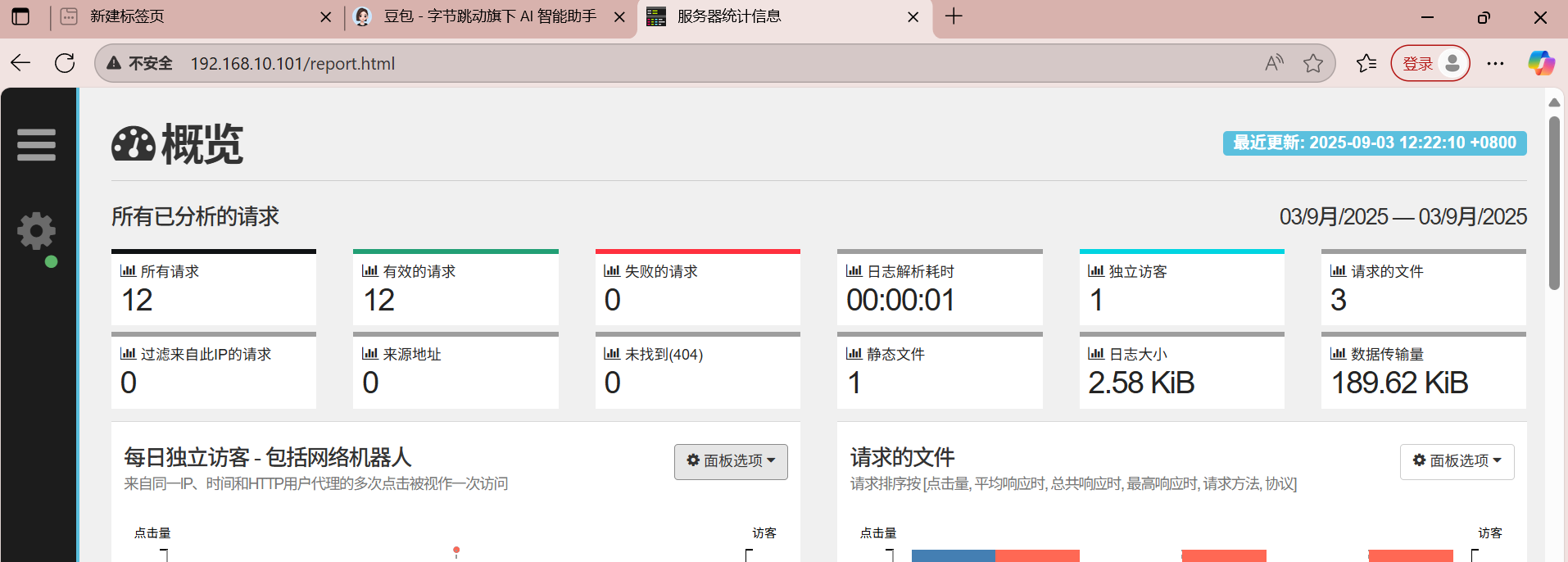Screen dimensions: 1568x562
Task: Close the 豆包 tab
Action: click(x=620, y=17)
